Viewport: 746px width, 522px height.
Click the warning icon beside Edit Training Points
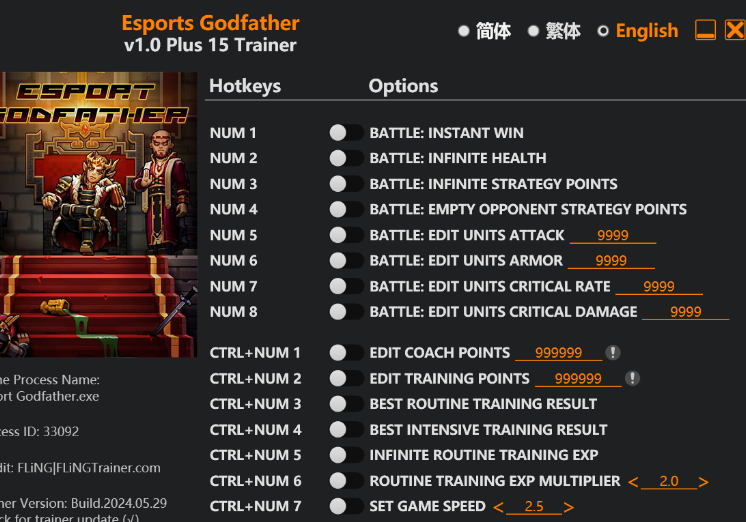pos(632,379)
